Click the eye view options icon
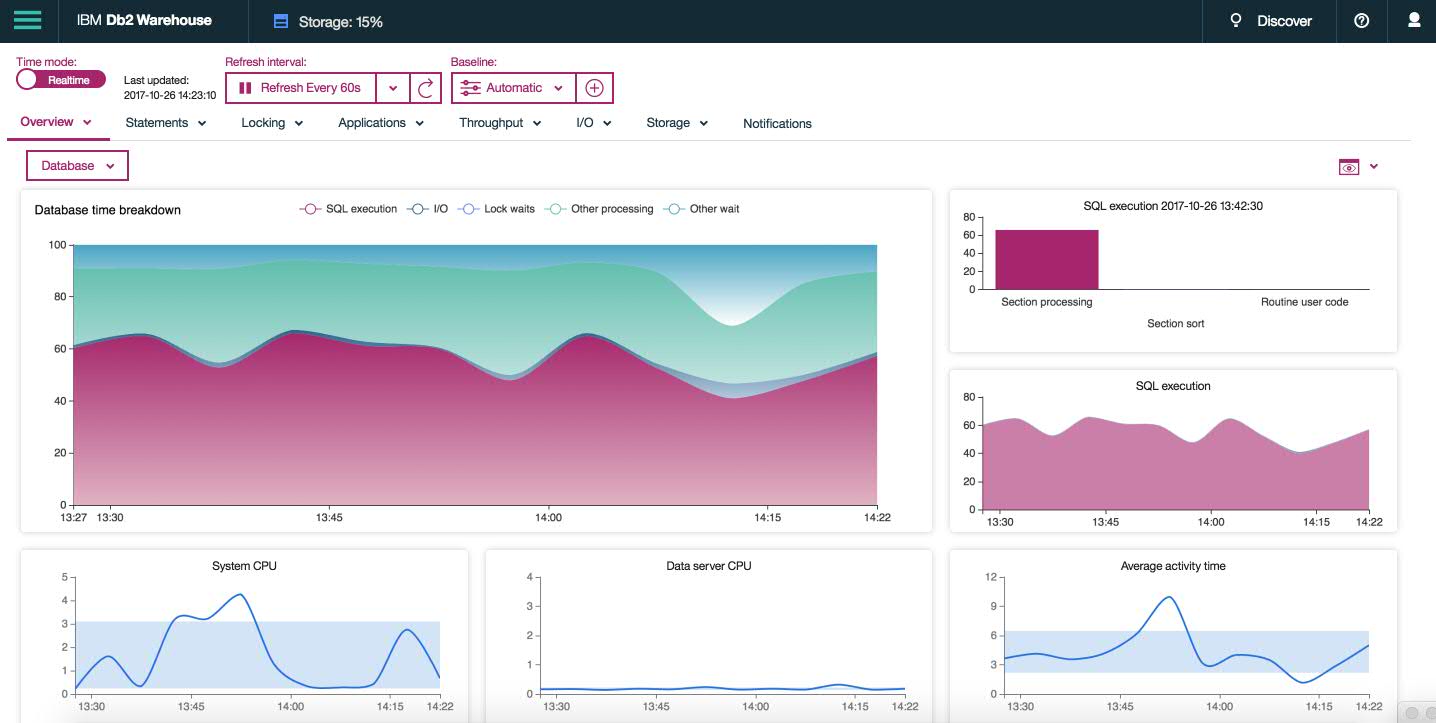The width and height of the screenshot is (1436, 723). 1349,167
